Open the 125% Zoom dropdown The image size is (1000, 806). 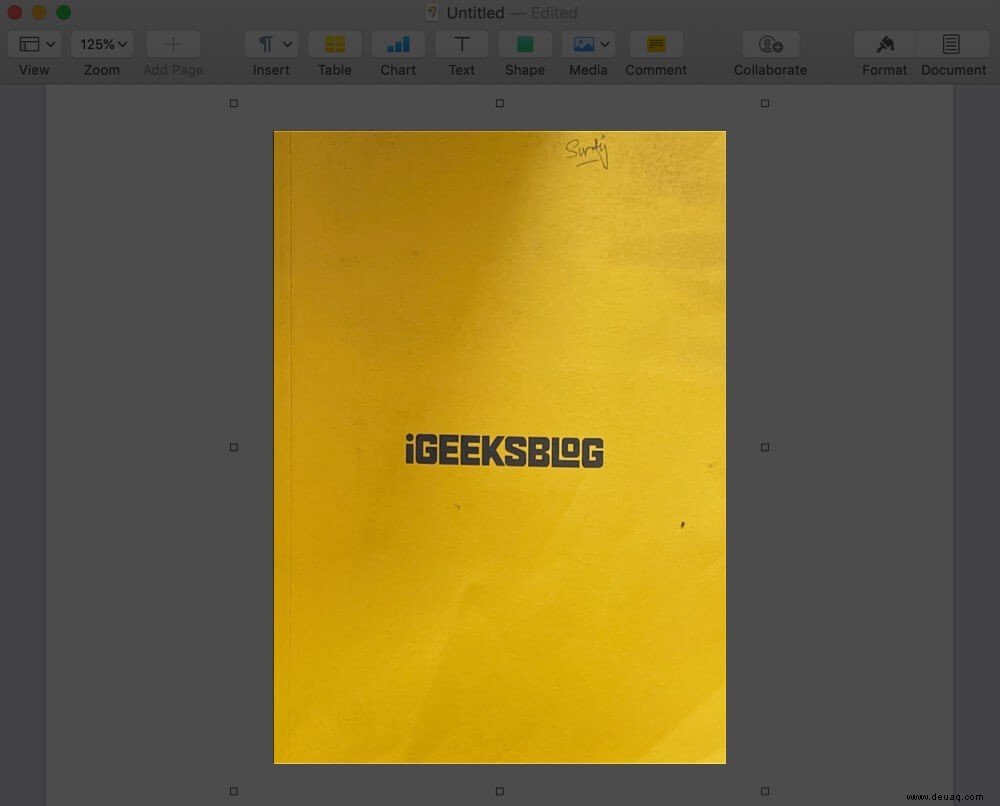[x=102, y=44]
